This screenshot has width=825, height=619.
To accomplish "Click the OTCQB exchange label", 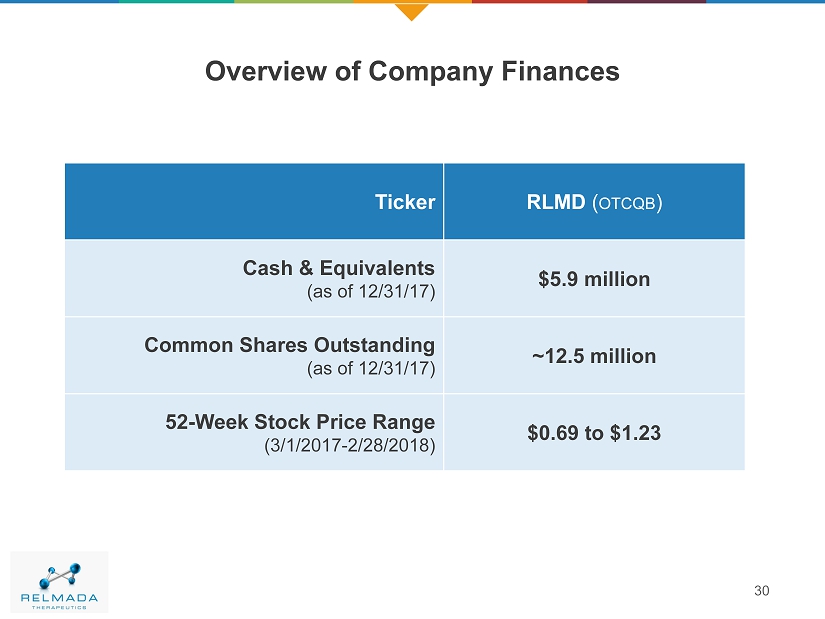I will pos(628,203).
